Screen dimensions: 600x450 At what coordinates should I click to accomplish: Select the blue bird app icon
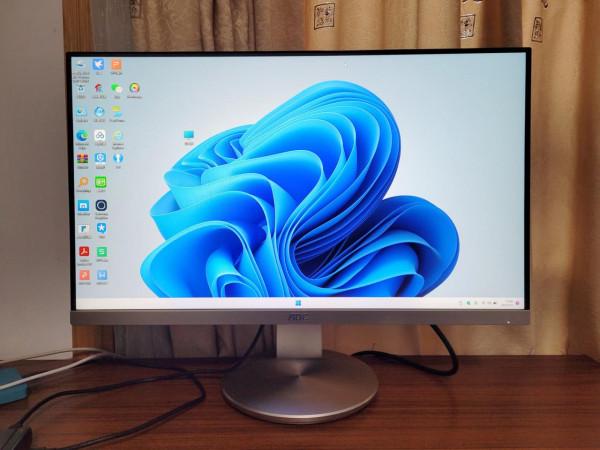[x=99, y=65]
